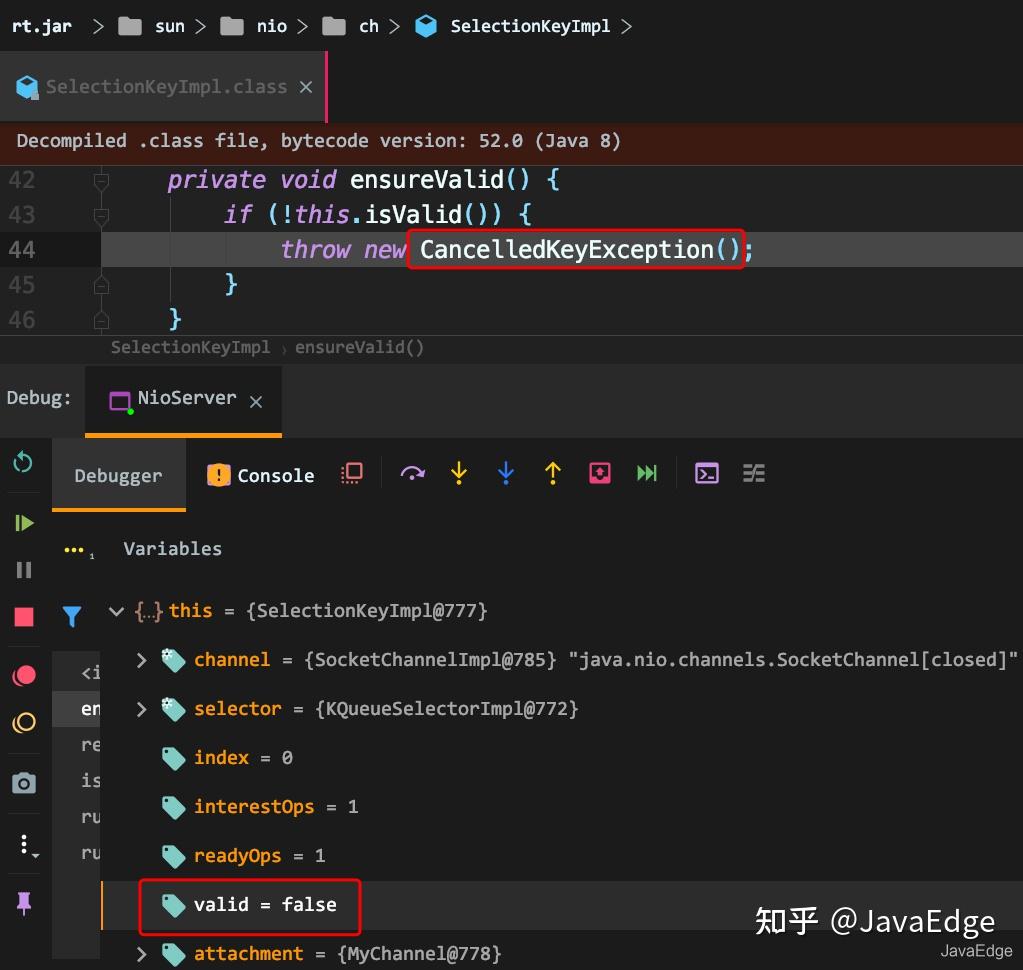Select the Step Into debugger icon
The image size is (1023, 970).
(458, 473)
